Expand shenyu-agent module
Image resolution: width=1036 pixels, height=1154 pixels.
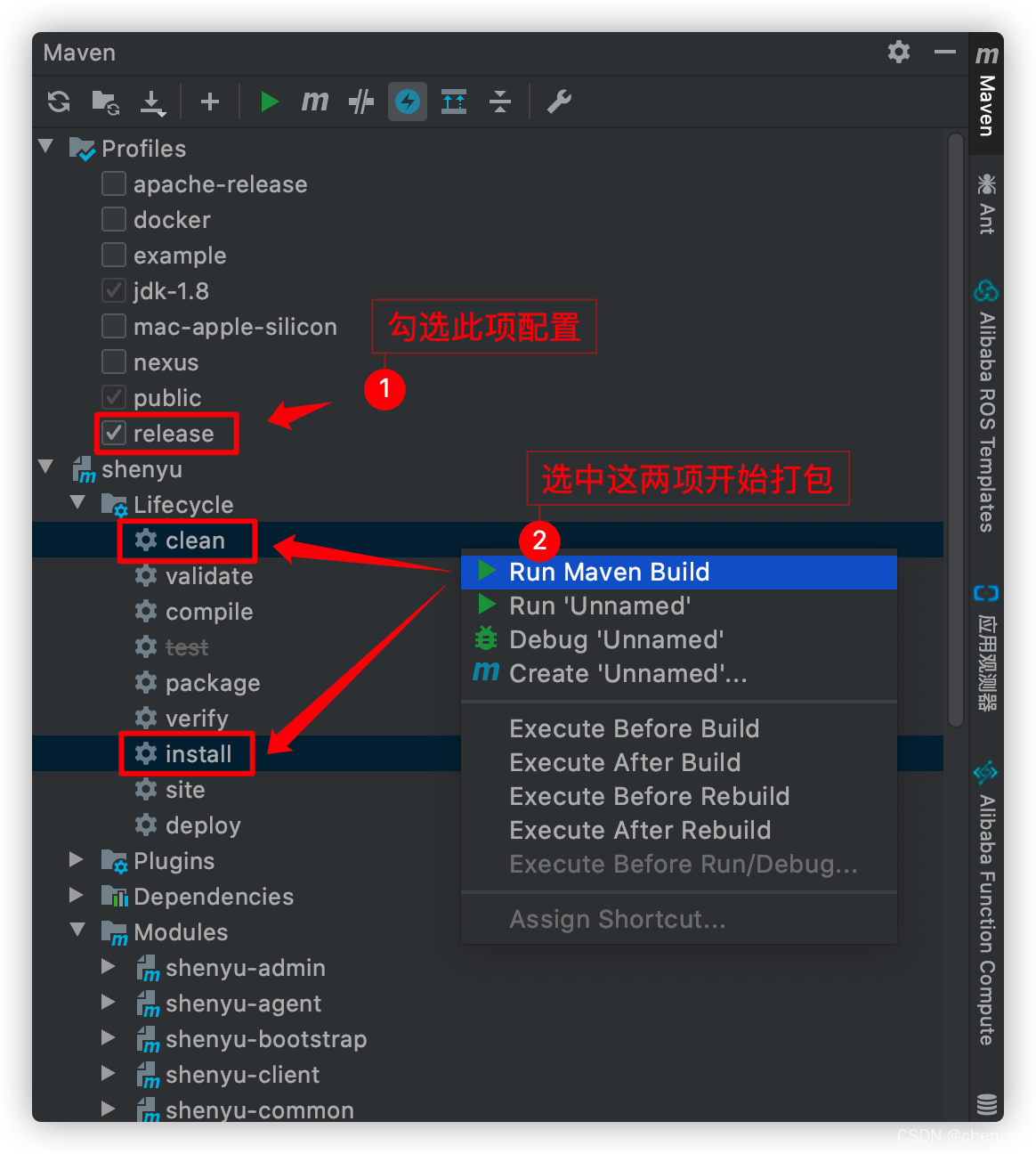coord(109,1002)
